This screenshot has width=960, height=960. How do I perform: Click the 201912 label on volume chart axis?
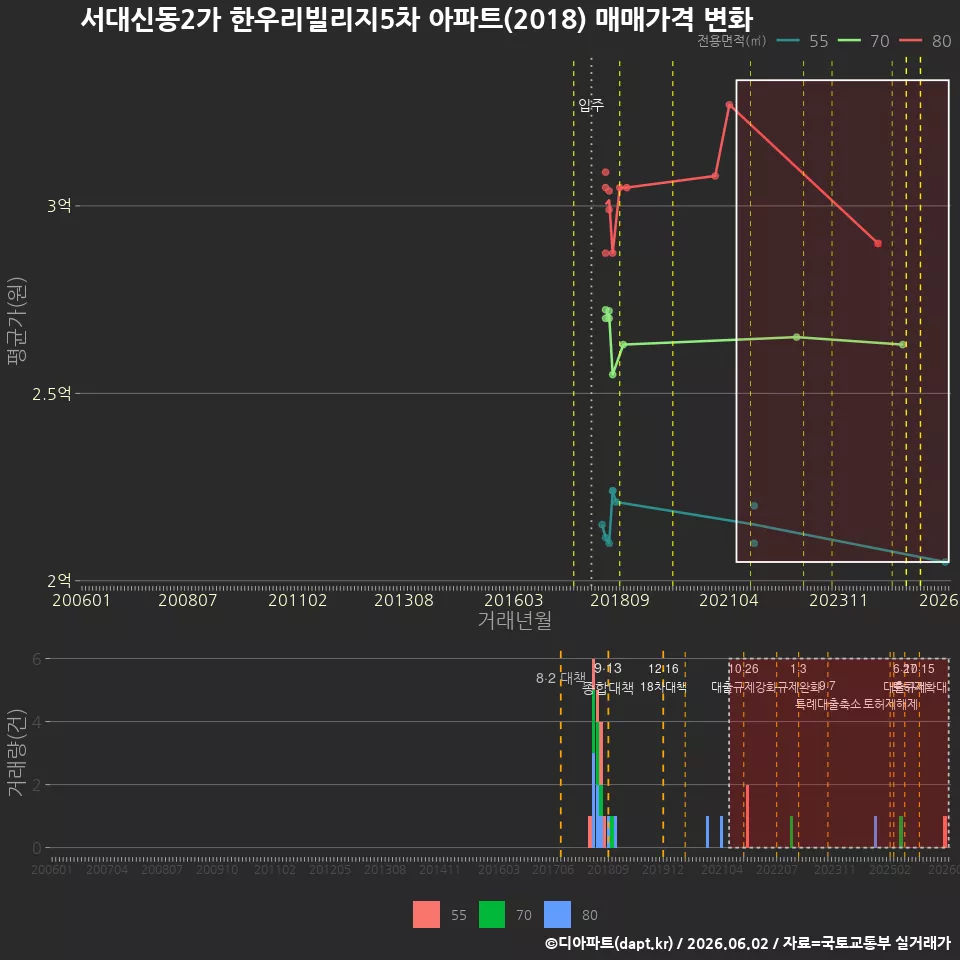click(x=662, y=869)
